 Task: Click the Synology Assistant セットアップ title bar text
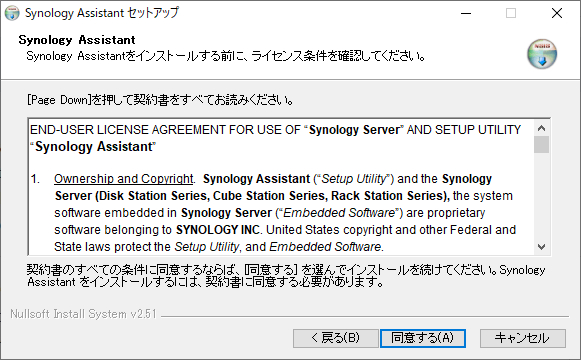pyautogui.click(x=102, y=13)
